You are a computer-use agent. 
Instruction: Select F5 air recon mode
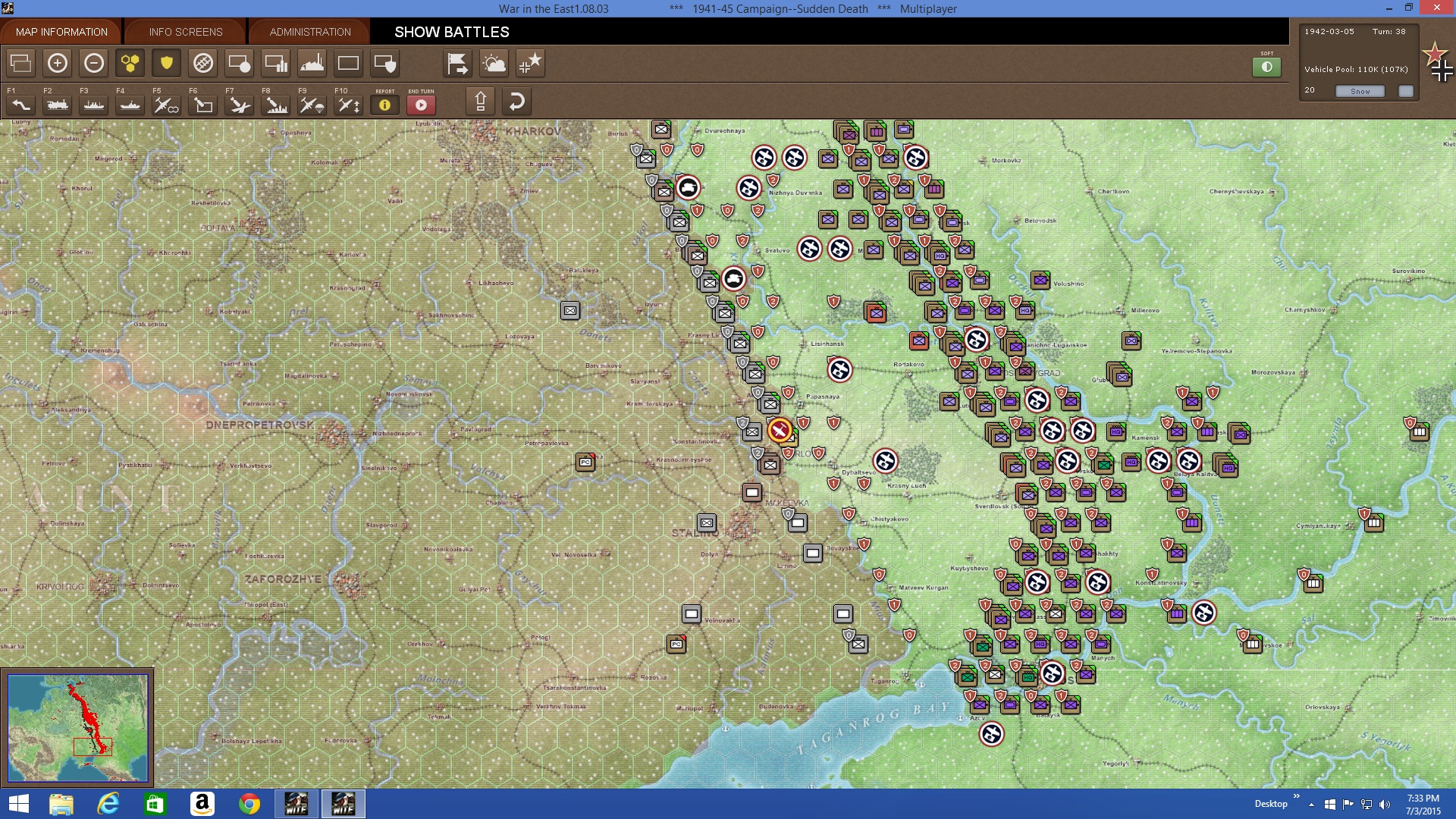(167, 104)
